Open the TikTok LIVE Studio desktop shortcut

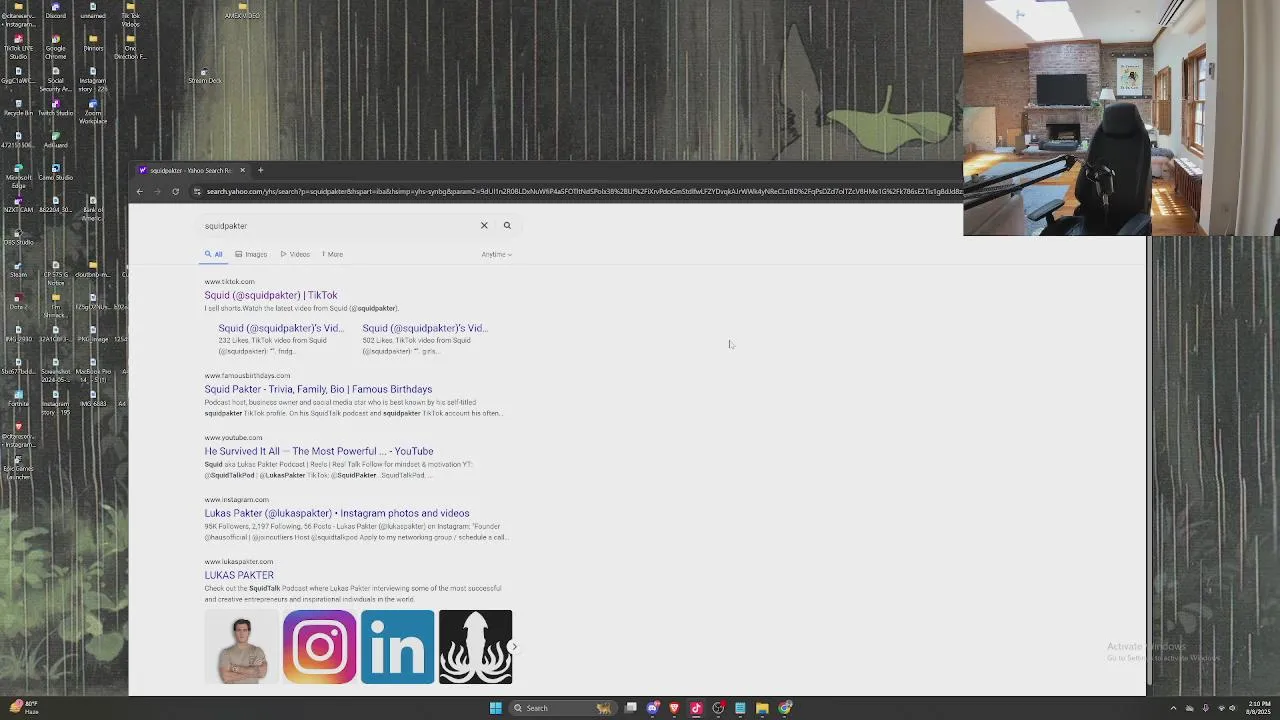tap(18, 47)
